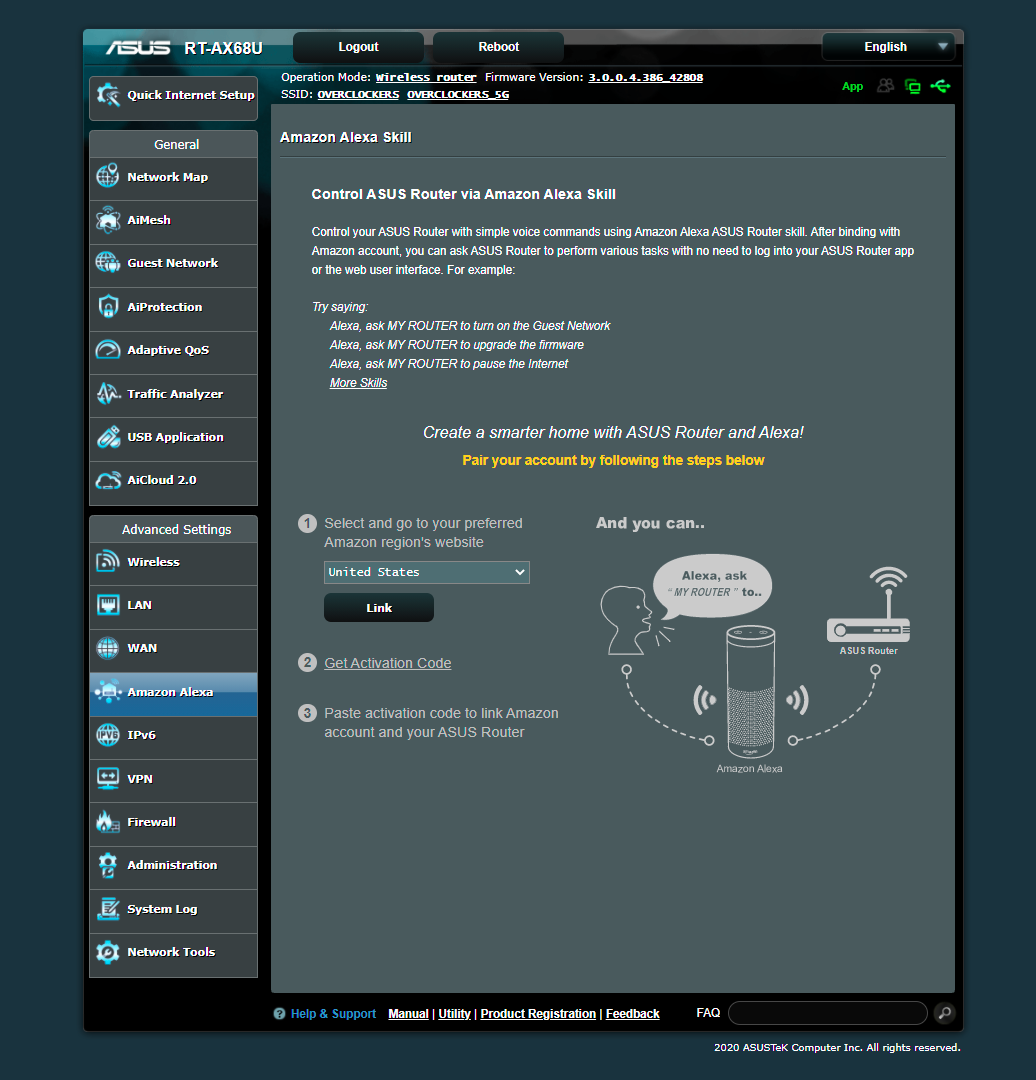
Task: Click the App link in status bar
Action: point(852,86)
